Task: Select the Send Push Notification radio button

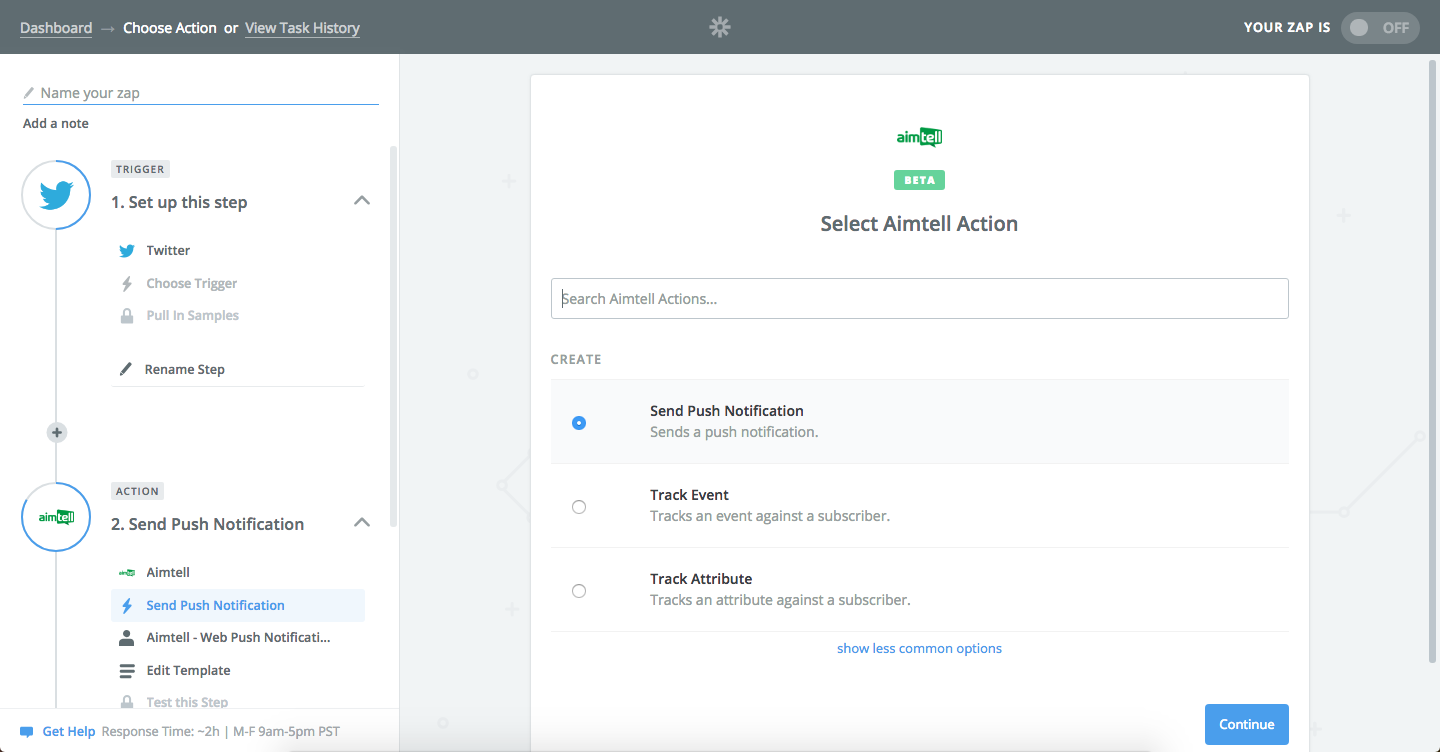Action: coord(579,423)
